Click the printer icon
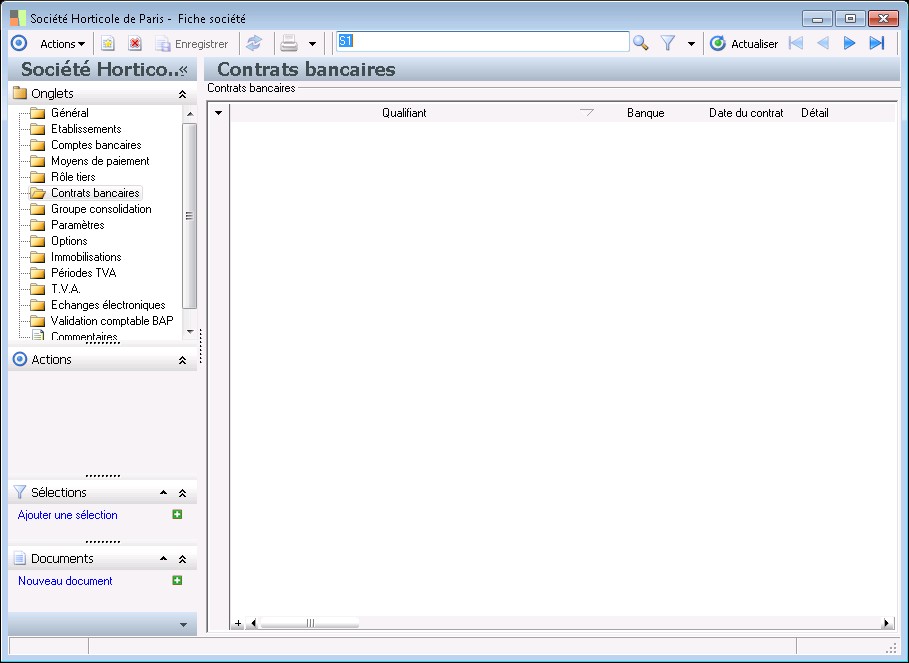 pos(289,43)
